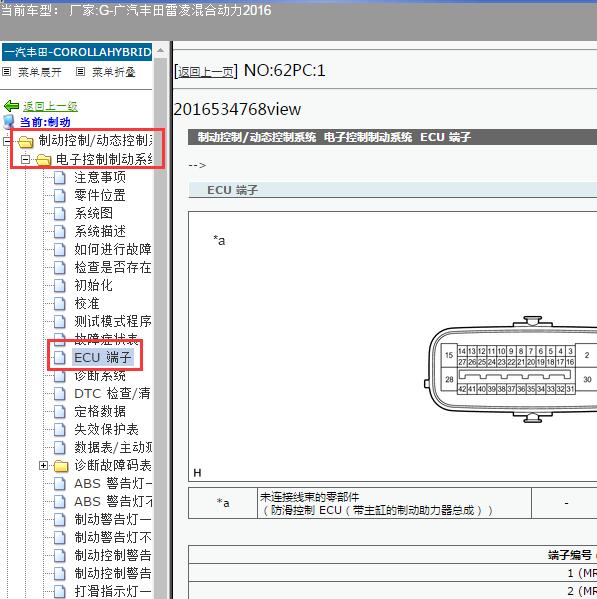597x599 pixels.
Task: Click the 当前:制动 computer icon
Action: point(9,122)
